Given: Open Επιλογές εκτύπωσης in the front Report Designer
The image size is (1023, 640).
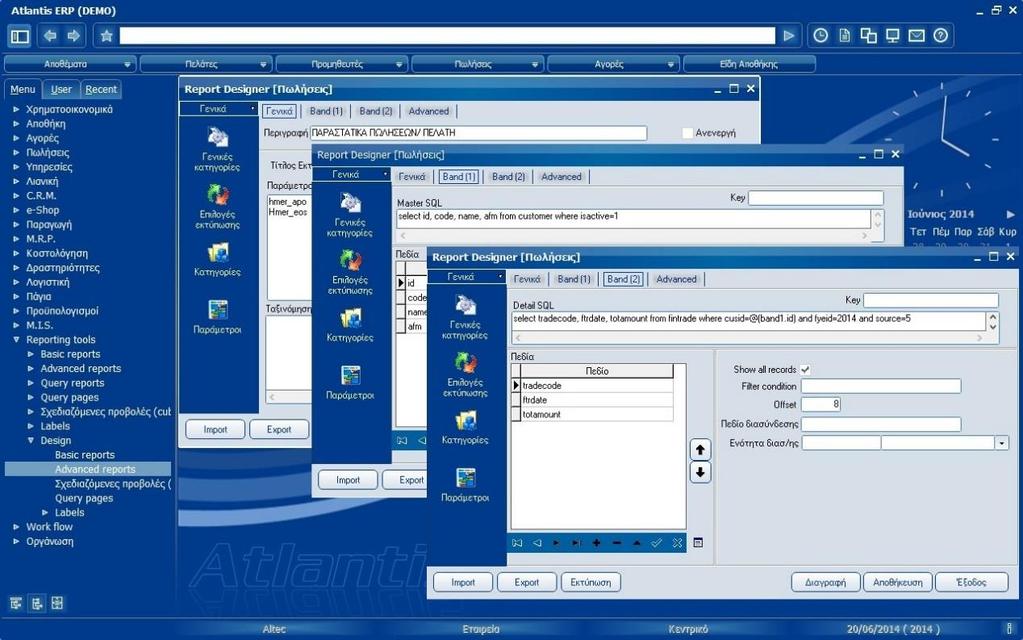Looking at the screenshot, I should (465, 375).
